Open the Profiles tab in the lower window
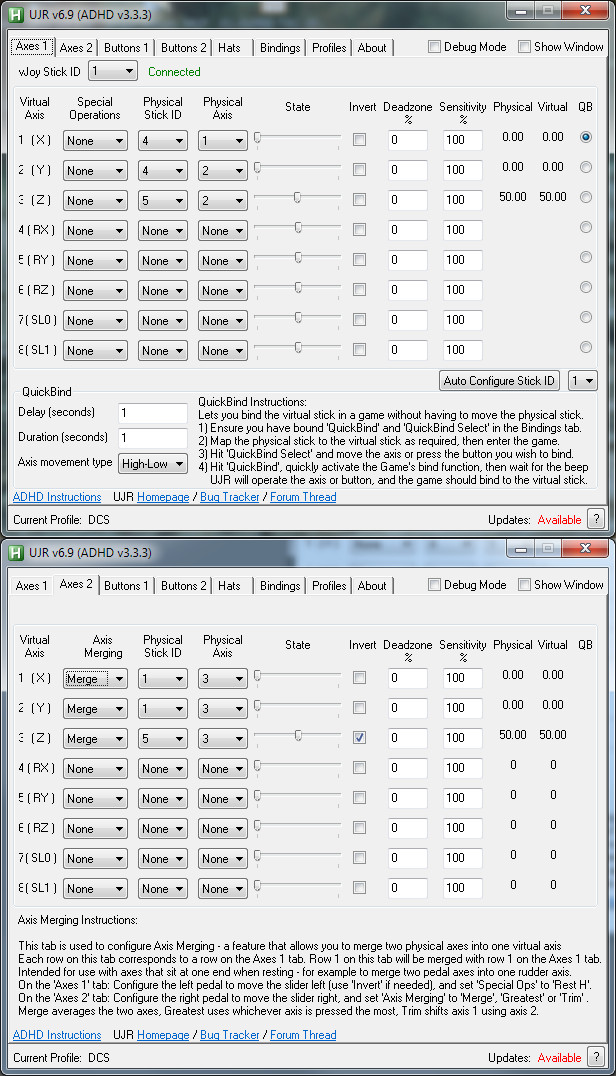This screenshot has width=616, height=1076. pyautogui.click(x=329, y=586)
